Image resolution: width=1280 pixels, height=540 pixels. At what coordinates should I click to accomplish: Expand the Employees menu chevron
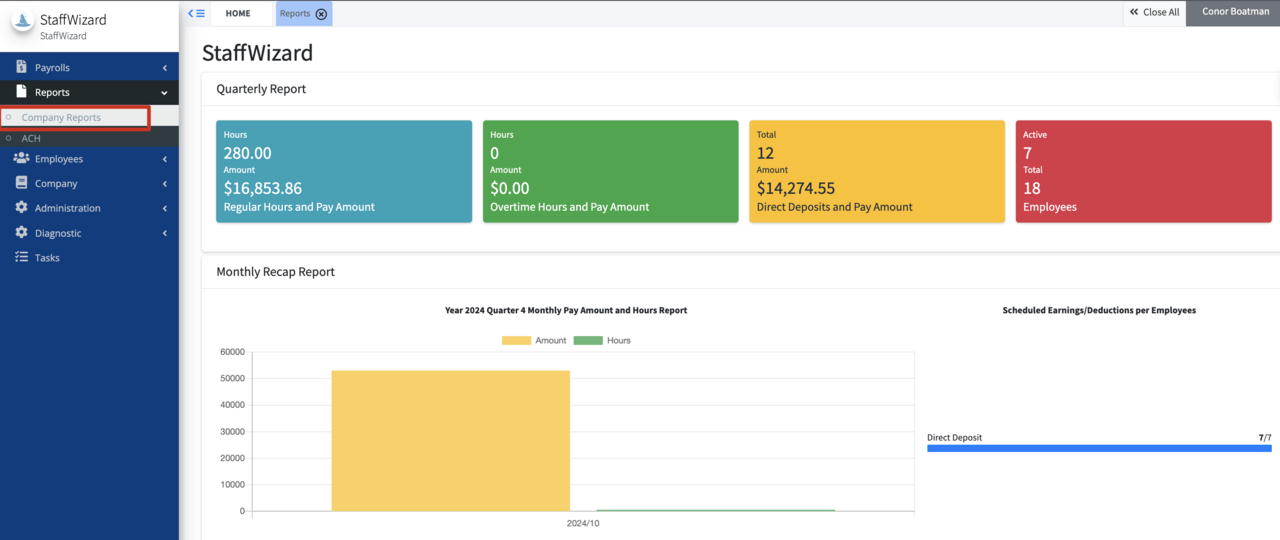point(164,159)
